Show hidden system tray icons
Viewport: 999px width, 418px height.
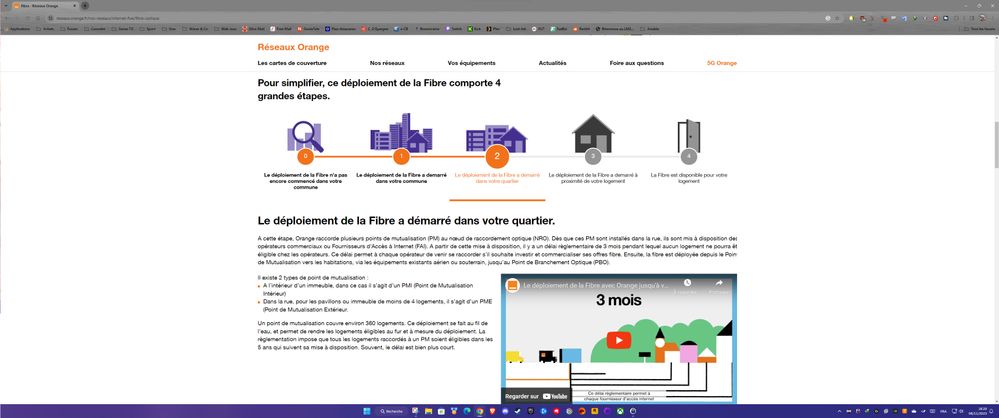[x=839, y=412]
